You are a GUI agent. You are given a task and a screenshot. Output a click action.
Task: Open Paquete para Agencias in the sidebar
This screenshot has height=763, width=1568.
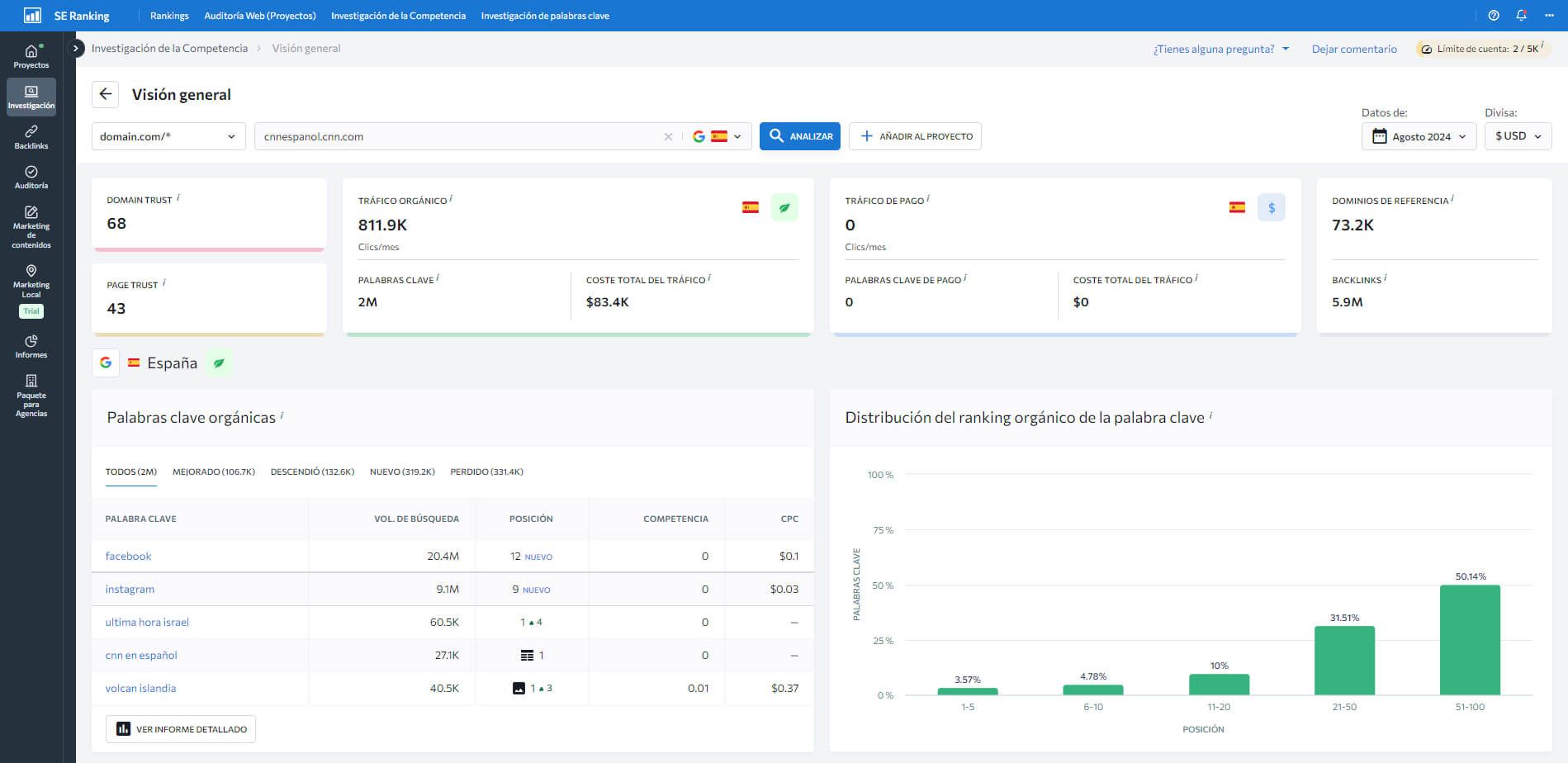click(31, 395)
